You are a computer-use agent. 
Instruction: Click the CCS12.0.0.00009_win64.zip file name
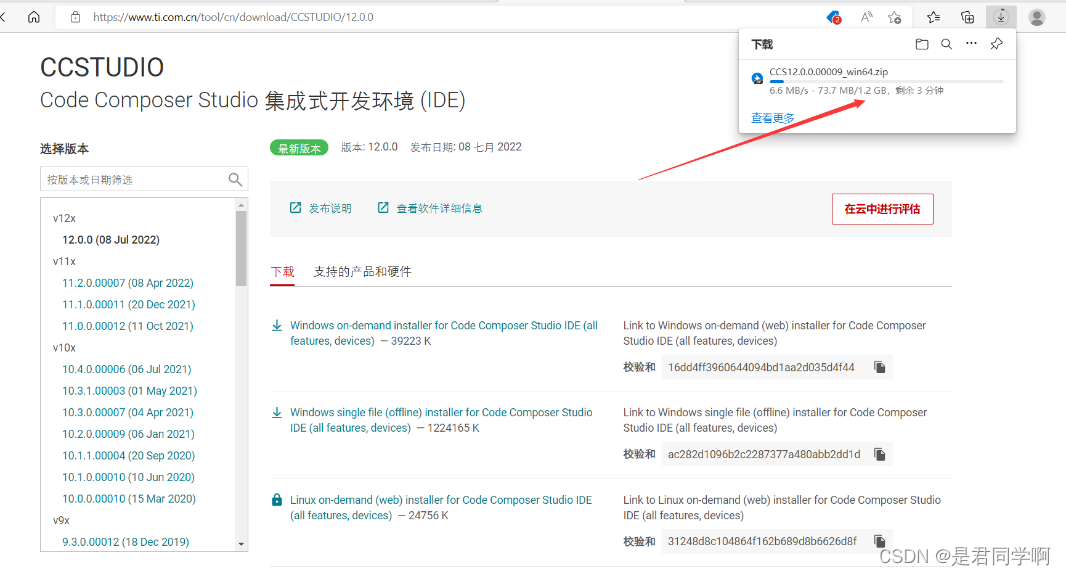click(x=828, y=71)
